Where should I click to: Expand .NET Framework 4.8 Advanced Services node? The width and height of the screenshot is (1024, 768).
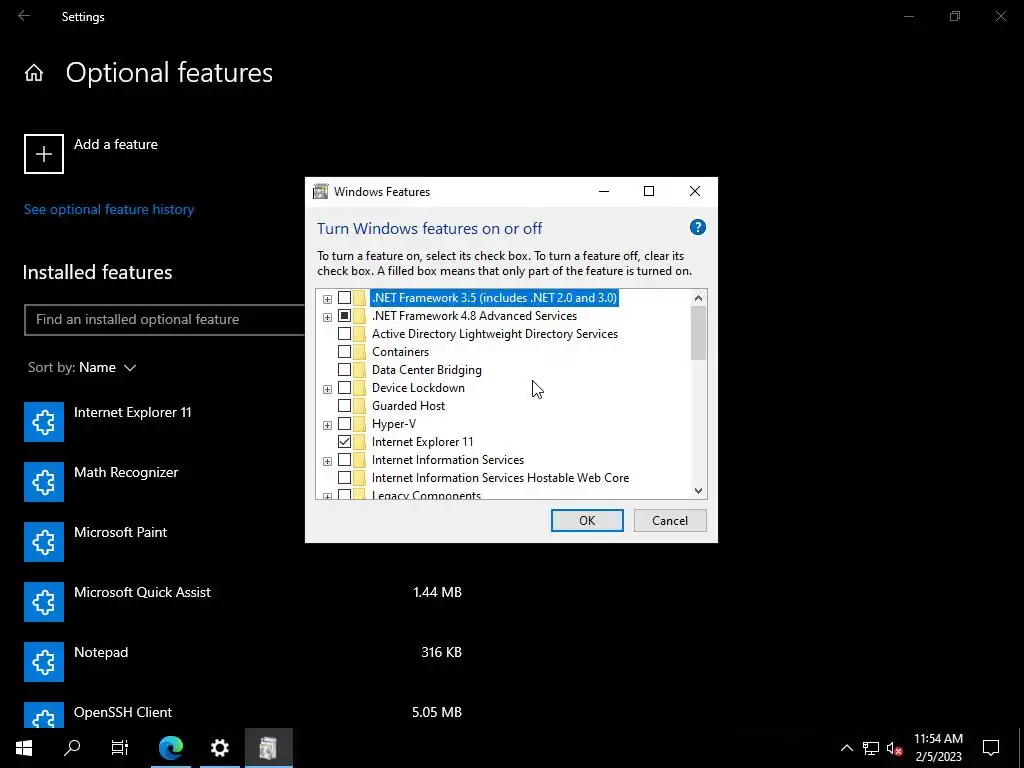(x=327, y=317)
